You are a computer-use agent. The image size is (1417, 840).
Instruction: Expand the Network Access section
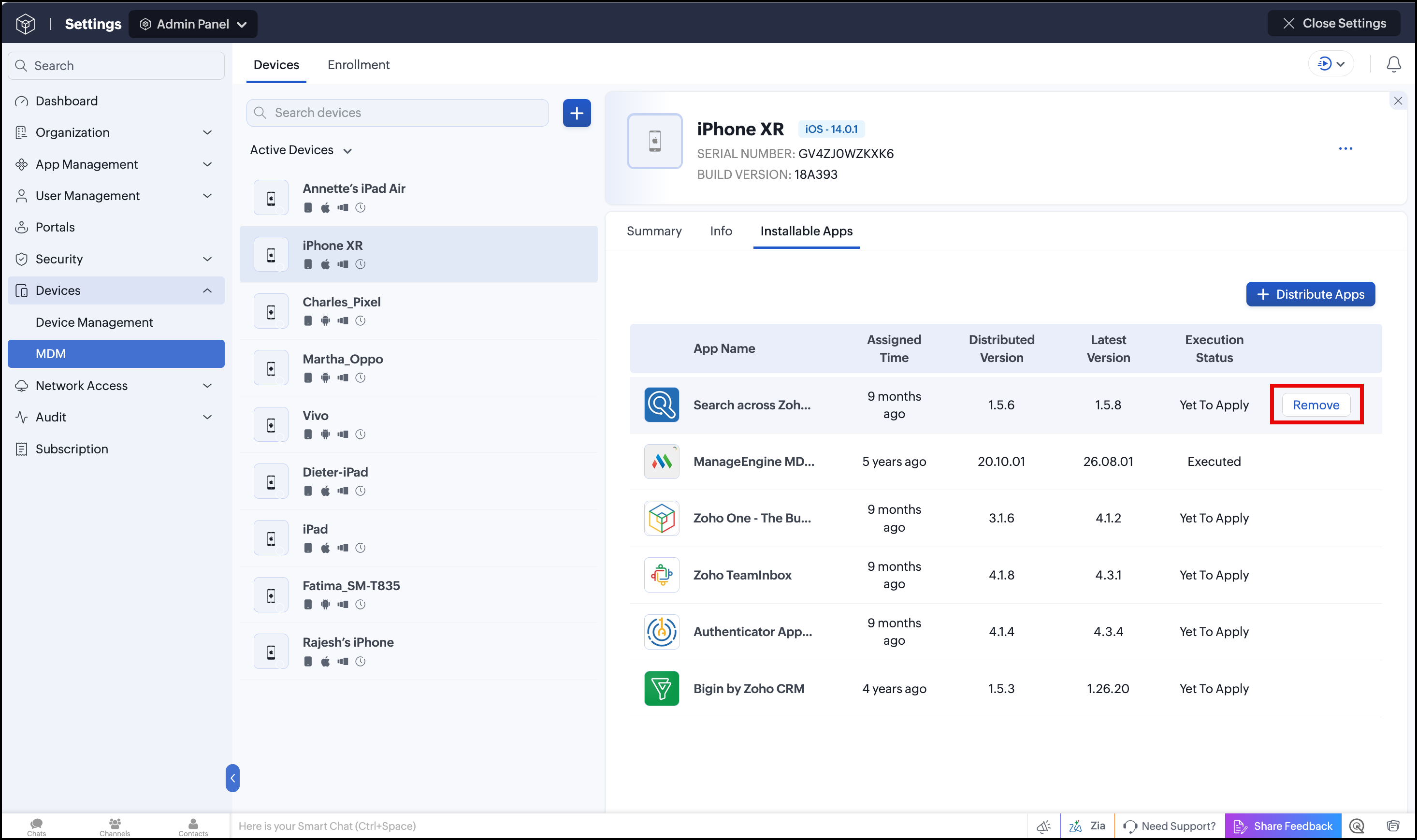pos(116,386)
